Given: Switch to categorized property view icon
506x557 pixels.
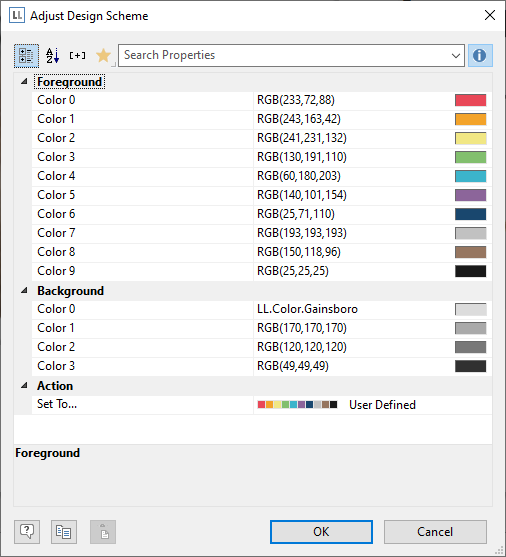Looking at the screenshot, I should pos(26,56).
